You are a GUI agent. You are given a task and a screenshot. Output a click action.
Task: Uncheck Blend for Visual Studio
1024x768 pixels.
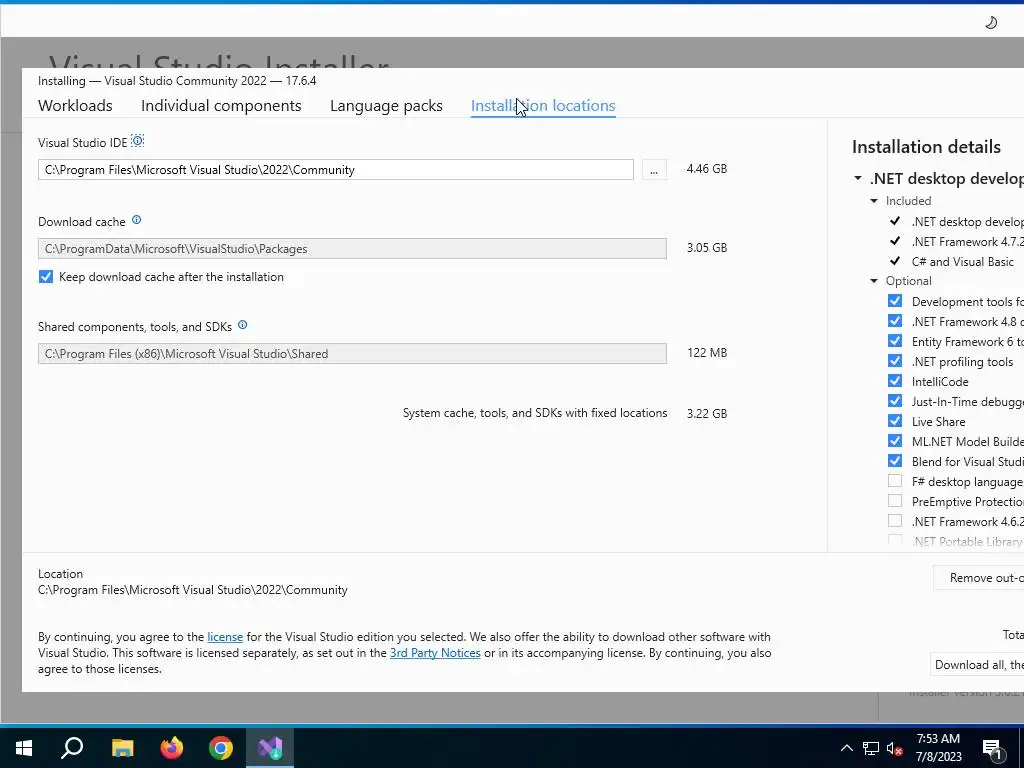pyautogui.click(x=895, y=461)
